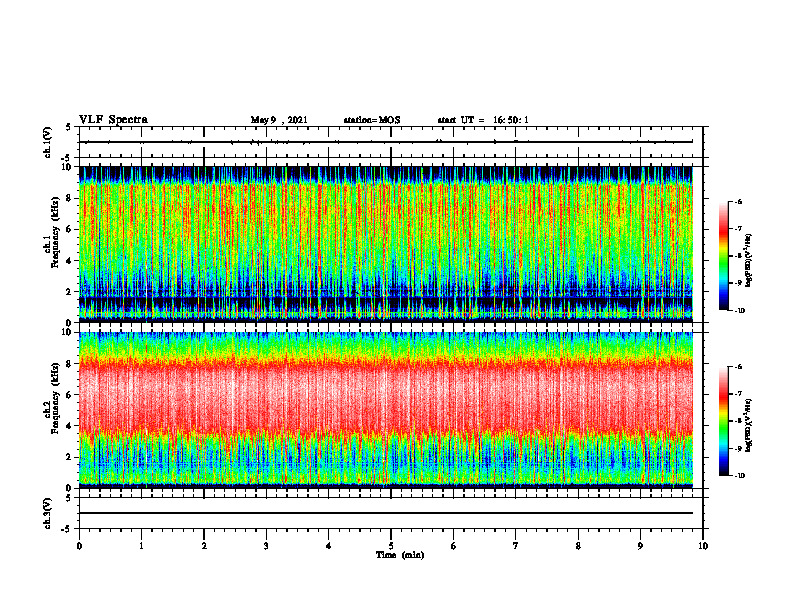This screenshot has height=612, width=792.
Task: Click the time axis tick label "6"
Action: coord(454,546)
